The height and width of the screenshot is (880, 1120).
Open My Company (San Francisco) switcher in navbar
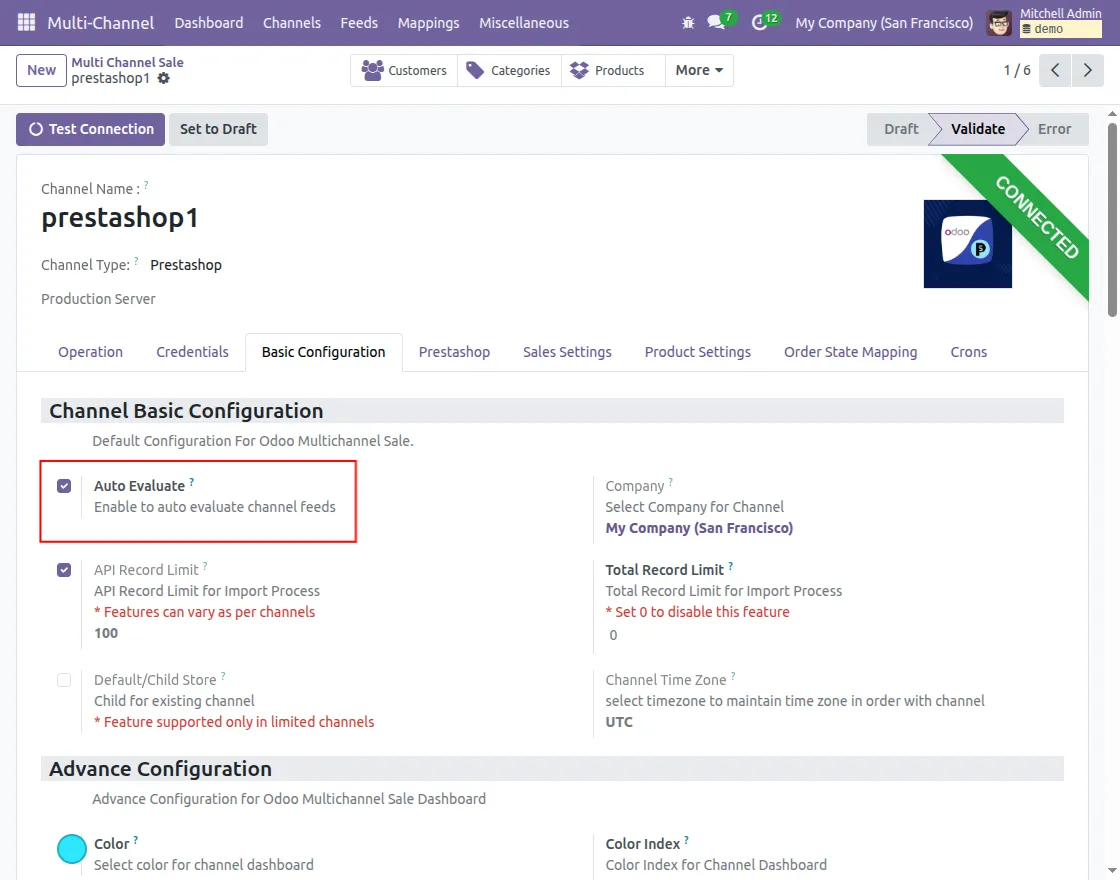[x=884, y=23]
